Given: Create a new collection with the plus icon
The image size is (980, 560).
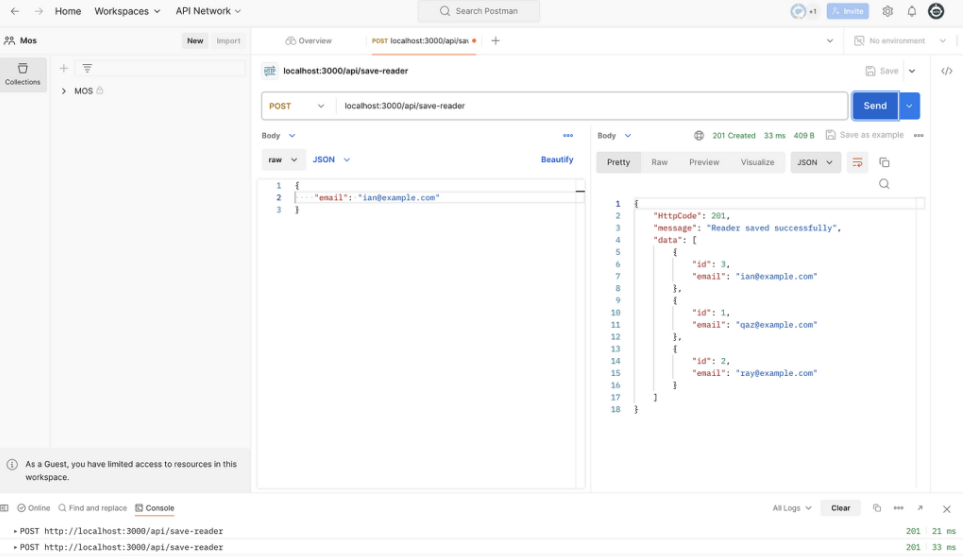Looking at the screenshot, I should click(64, 69).
